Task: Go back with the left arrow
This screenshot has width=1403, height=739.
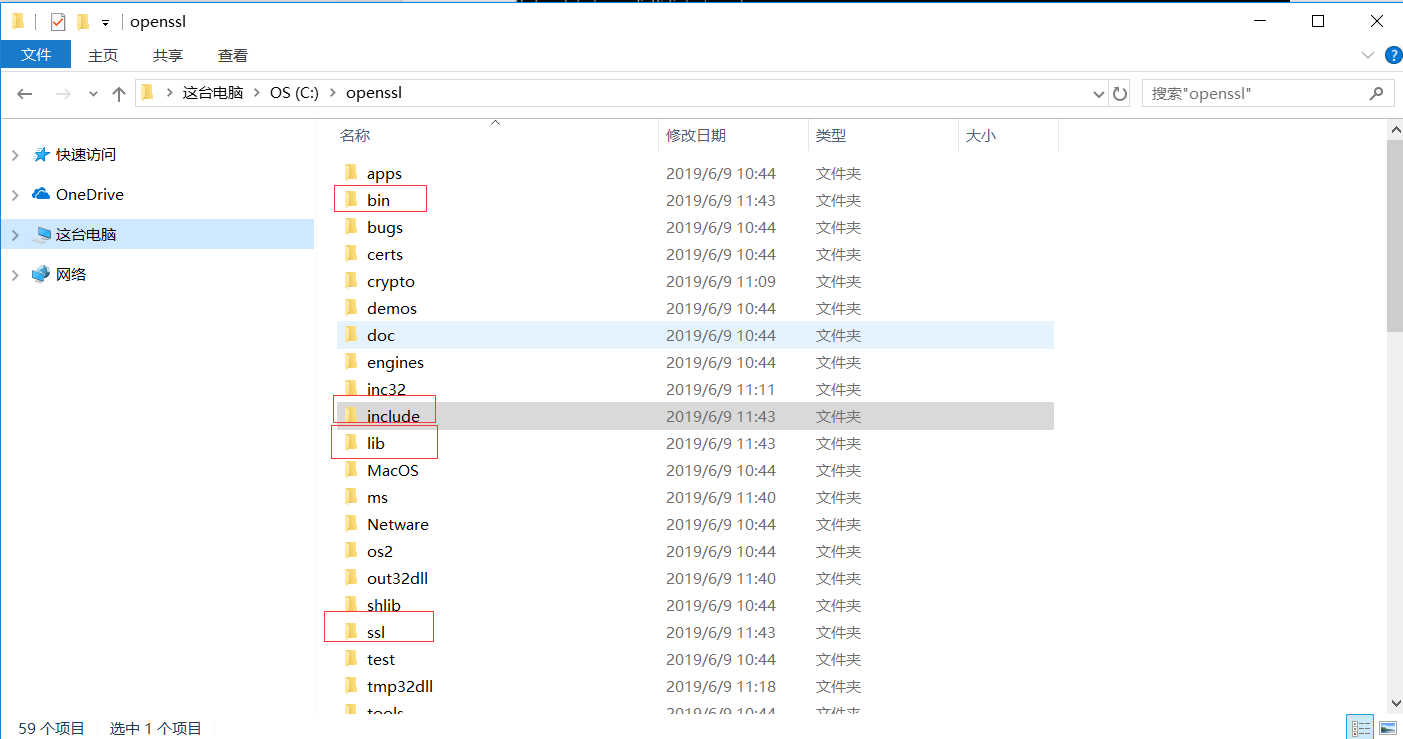Action: tap(25, 93)
